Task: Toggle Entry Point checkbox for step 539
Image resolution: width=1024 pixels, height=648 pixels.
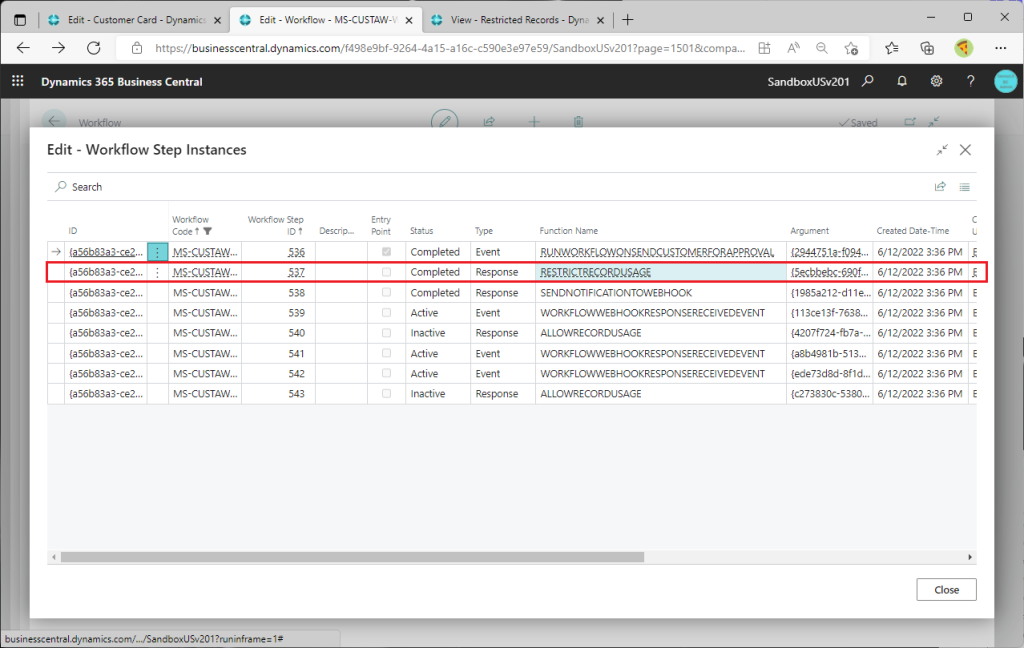Action: click(387, 312)
